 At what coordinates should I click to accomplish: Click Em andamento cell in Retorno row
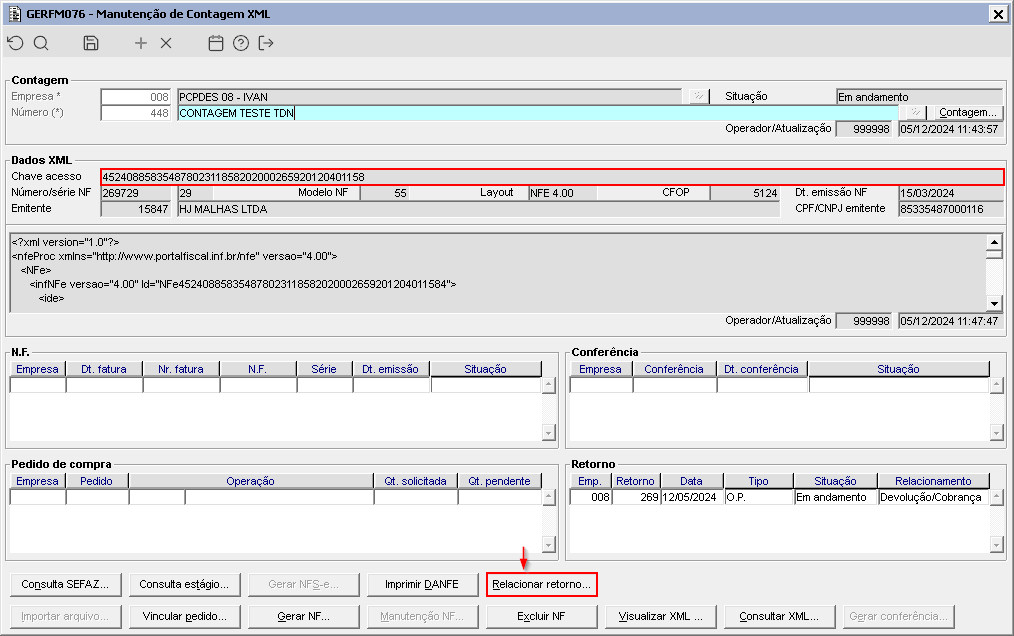tap(836, 498)
